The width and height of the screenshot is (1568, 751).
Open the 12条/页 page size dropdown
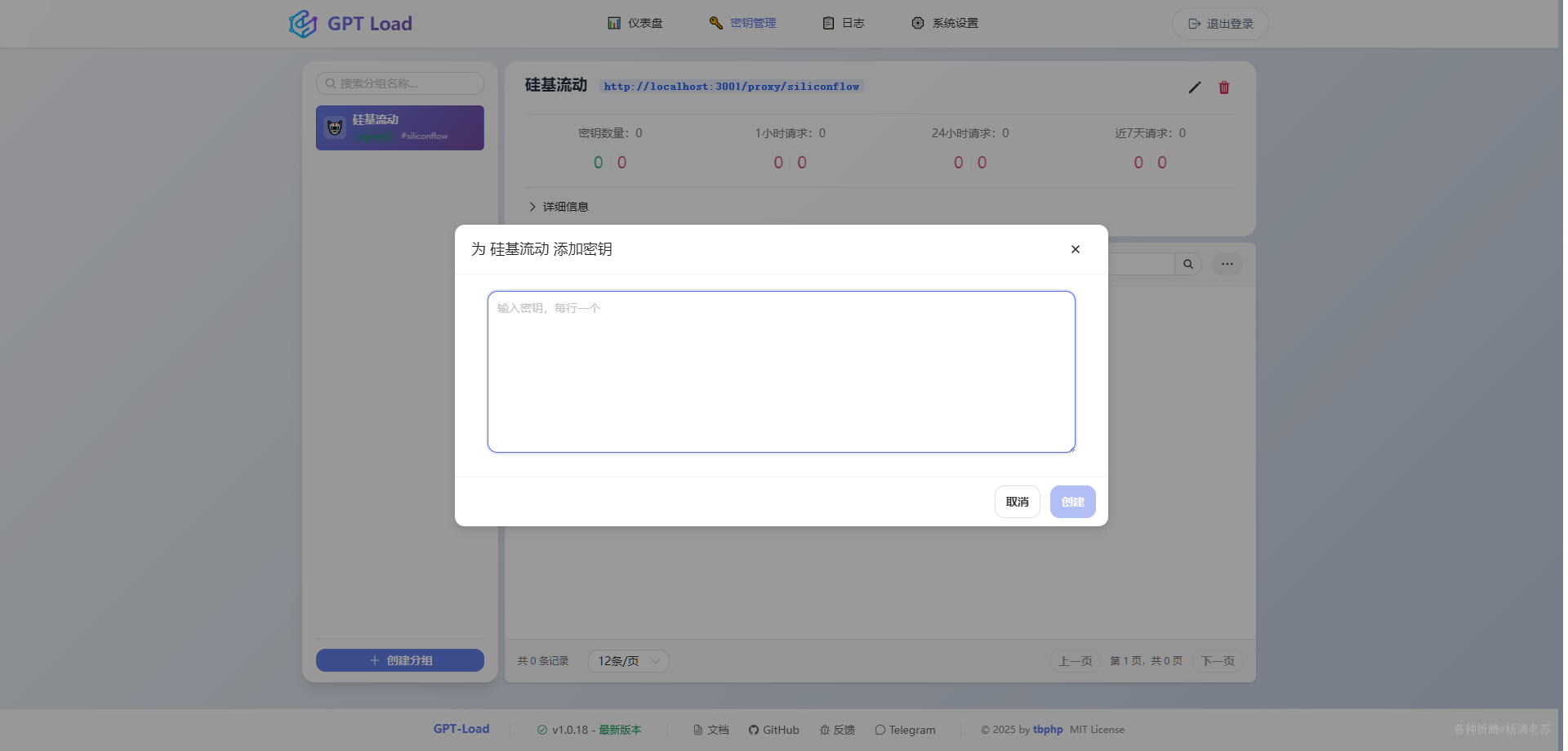pos(628,660)
